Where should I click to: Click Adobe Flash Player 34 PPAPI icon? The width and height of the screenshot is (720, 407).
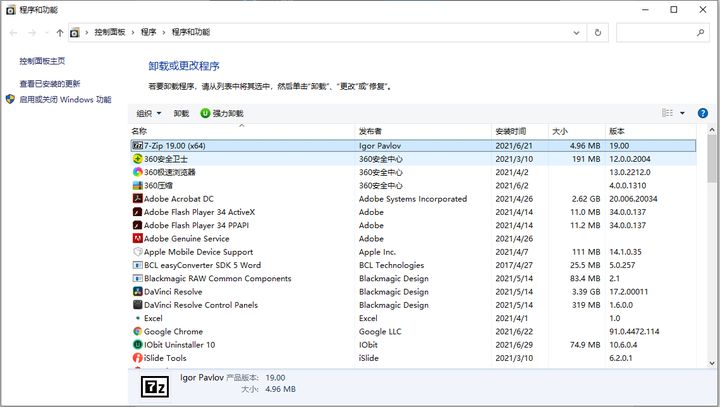tap(137, 225)
